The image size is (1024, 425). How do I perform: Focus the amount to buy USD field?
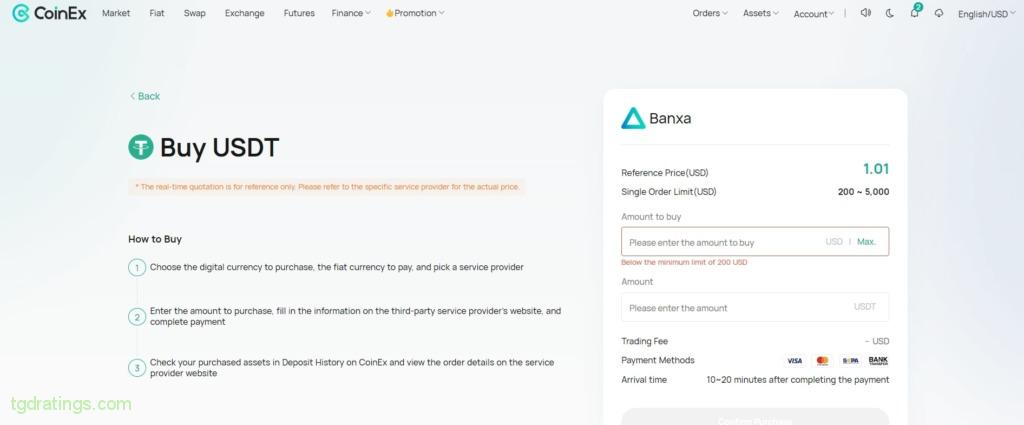pyautogui.click(x=755, y=242)
